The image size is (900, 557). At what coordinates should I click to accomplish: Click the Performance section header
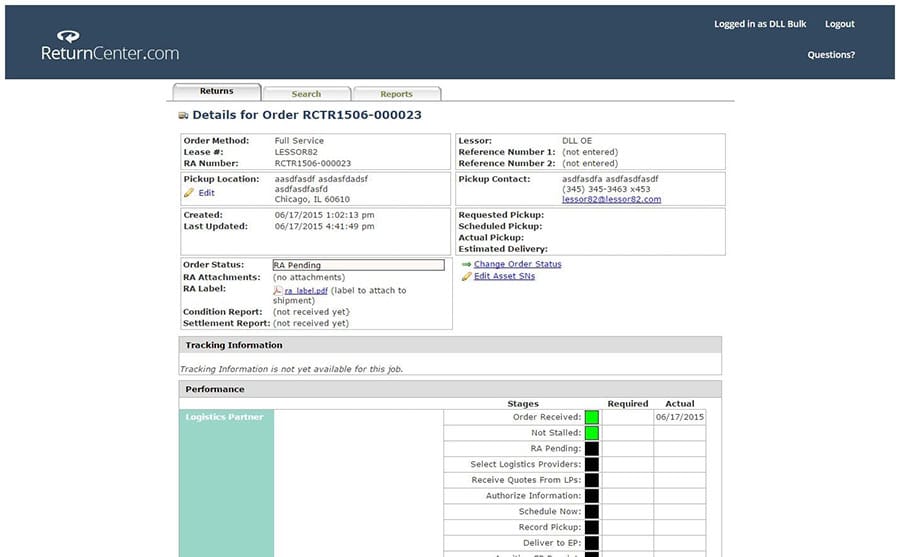click(450, 389)
